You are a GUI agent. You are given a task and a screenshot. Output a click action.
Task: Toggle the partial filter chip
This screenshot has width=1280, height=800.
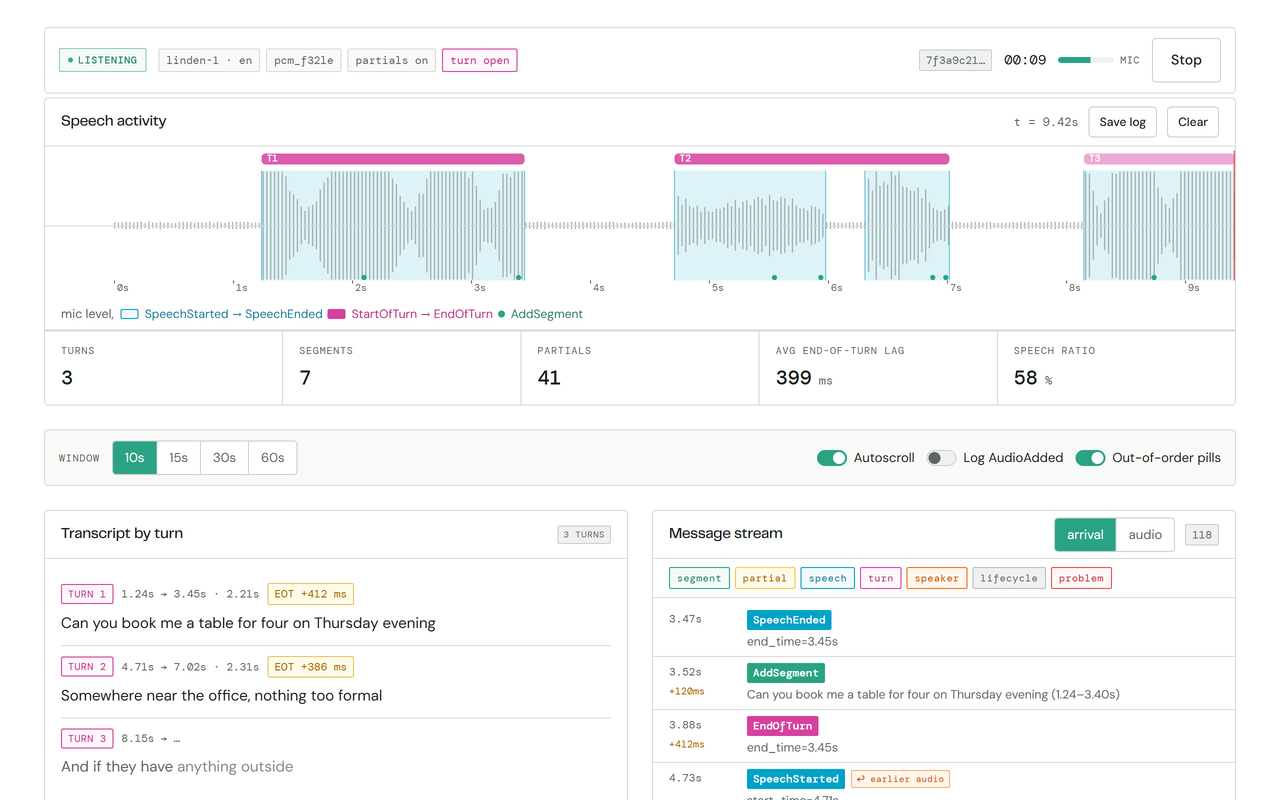point(764,578)
